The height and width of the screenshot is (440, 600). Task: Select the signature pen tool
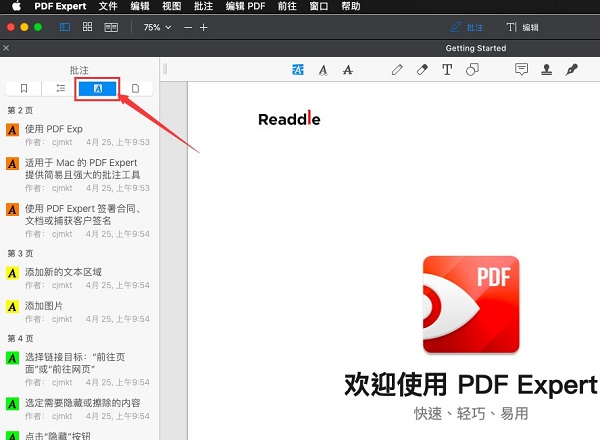[x=572, y=70]
